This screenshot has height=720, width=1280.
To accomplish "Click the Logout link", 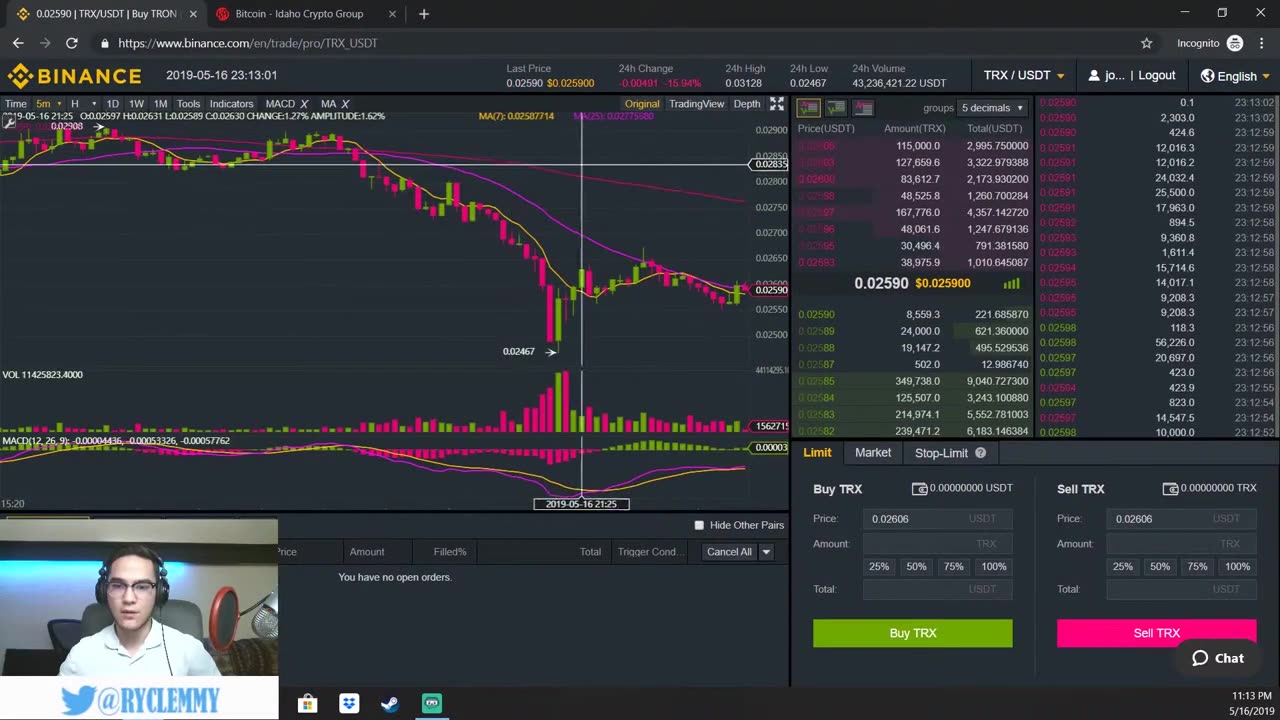I will pyautogui.click(x=1157, y=76).
